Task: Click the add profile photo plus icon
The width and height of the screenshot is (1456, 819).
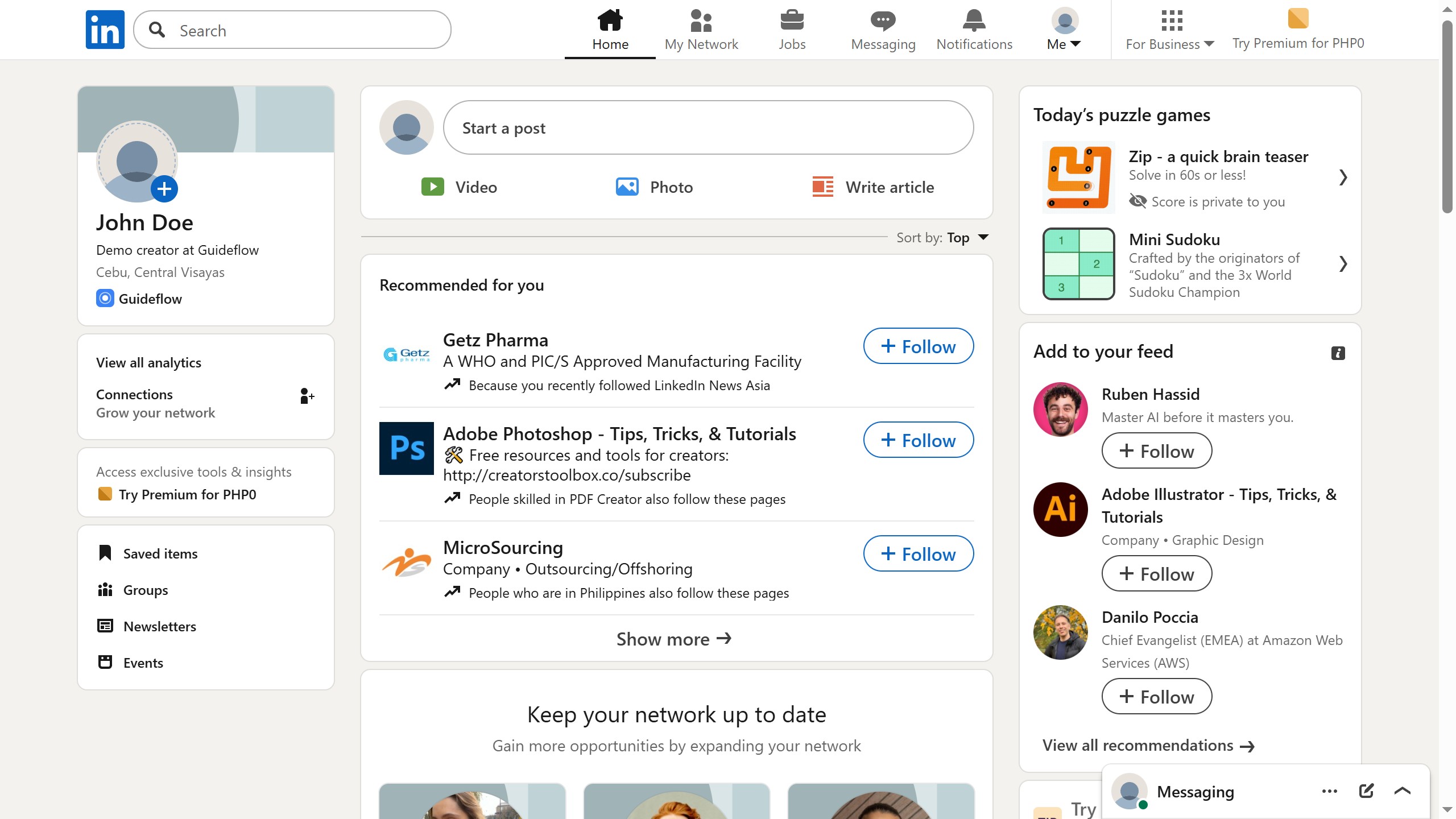Action: [164, 189]
